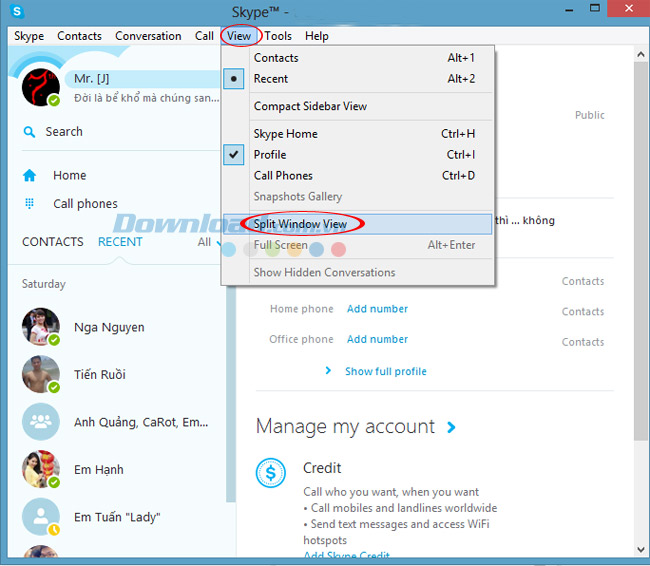Select Compact Sidebar View

click(358, 107)
